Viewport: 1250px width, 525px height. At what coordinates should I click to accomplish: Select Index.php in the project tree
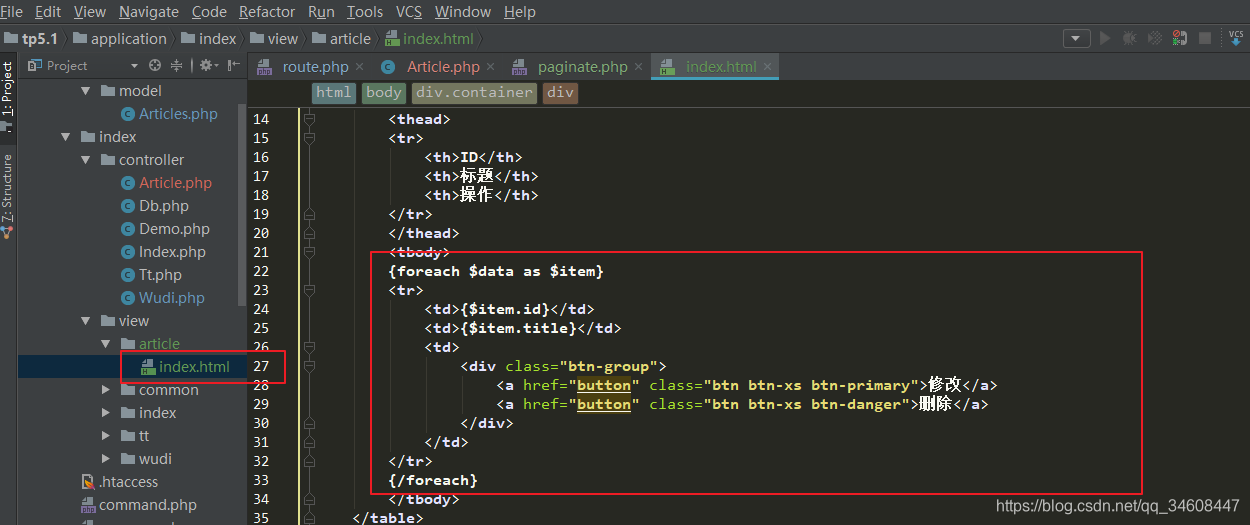[x=172, y=252]
